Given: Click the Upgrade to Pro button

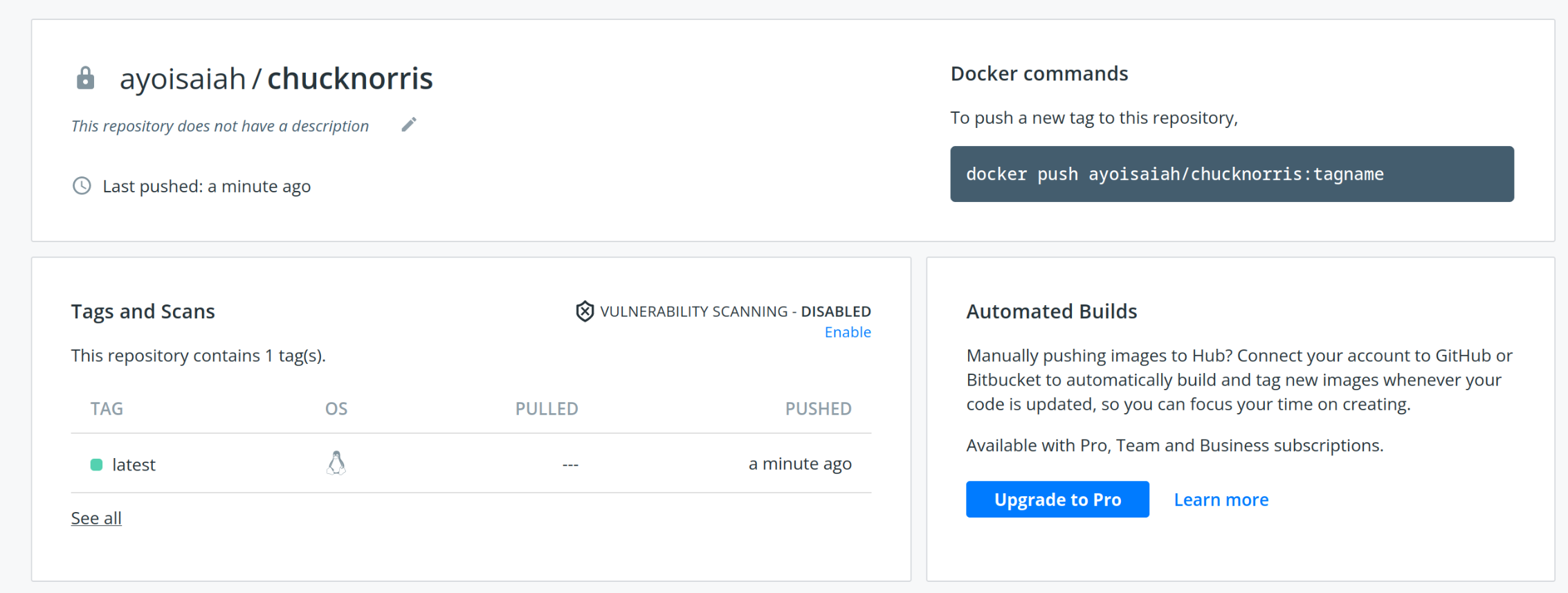Looking at the screenshot, I should 1057,499.
